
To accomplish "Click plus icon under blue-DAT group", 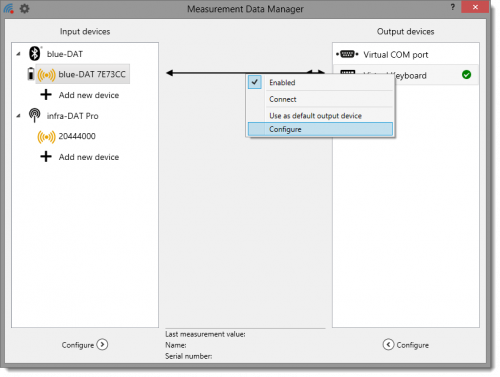I will coord(46,95).
